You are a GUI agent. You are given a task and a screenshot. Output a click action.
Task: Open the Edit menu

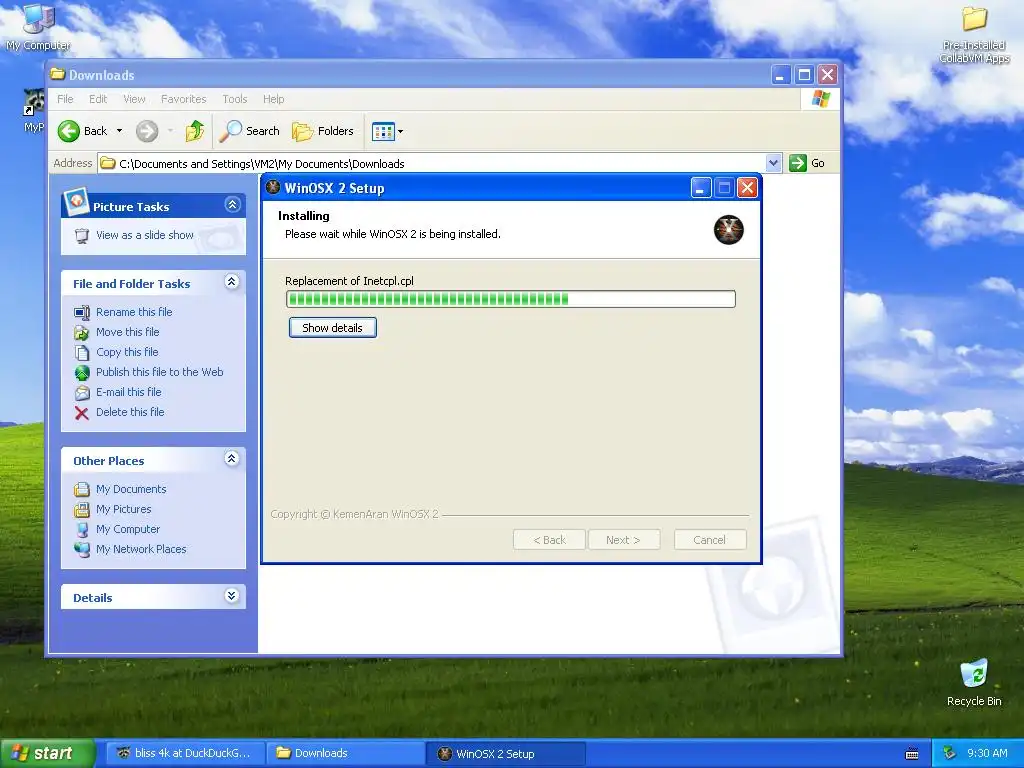98,99
